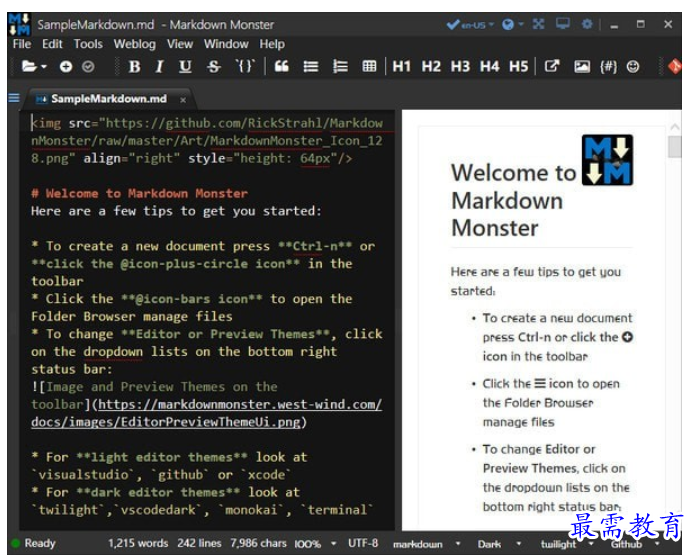The image size is (692, 557).
Task: Click the preview pane vertical scrollbar thumb
Action: click(x=675, y=147)
